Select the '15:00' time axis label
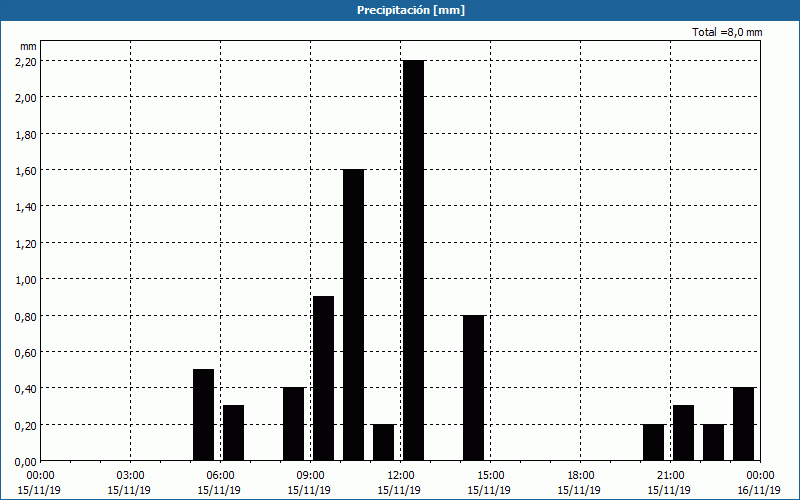Screen dimensions: 800x500 click(x=490, y=476)
